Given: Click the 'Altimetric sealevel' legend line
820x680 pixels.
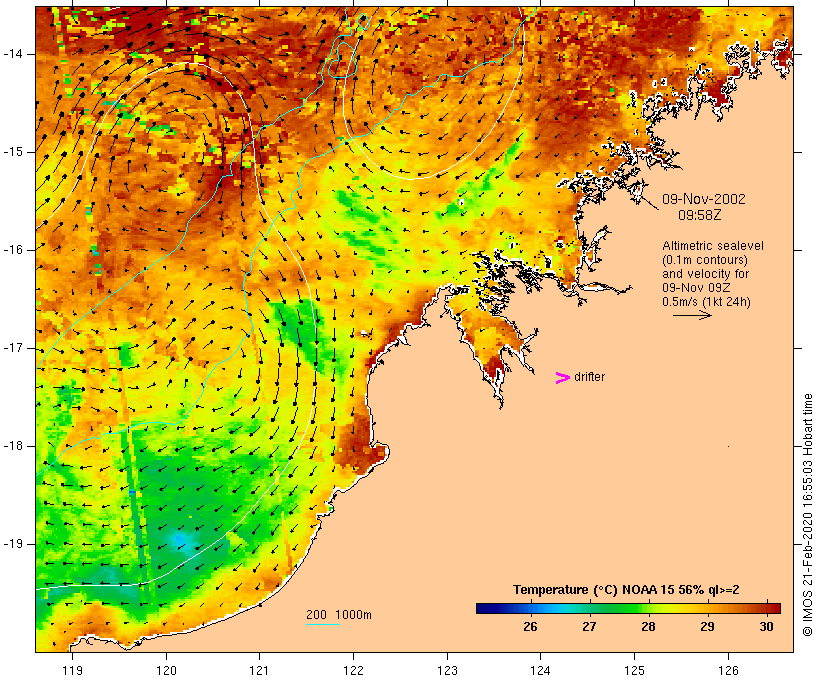Looking at the screenshot, I should pyautogui.click(x=713, y=246).
